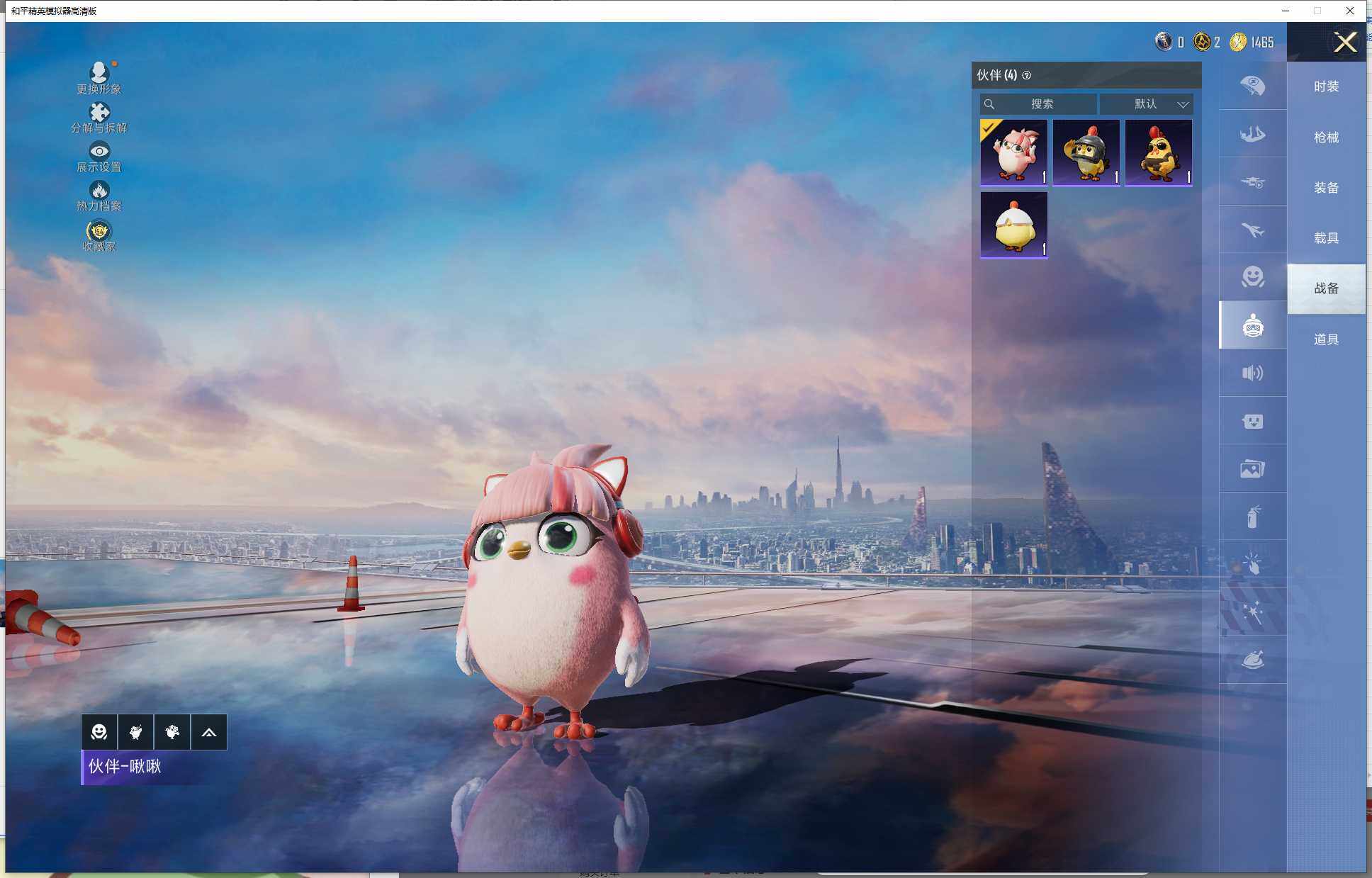This screenshot has width=1372, height=878.
Task: Close the inventory with X button
Action: tap(1344, 43)
